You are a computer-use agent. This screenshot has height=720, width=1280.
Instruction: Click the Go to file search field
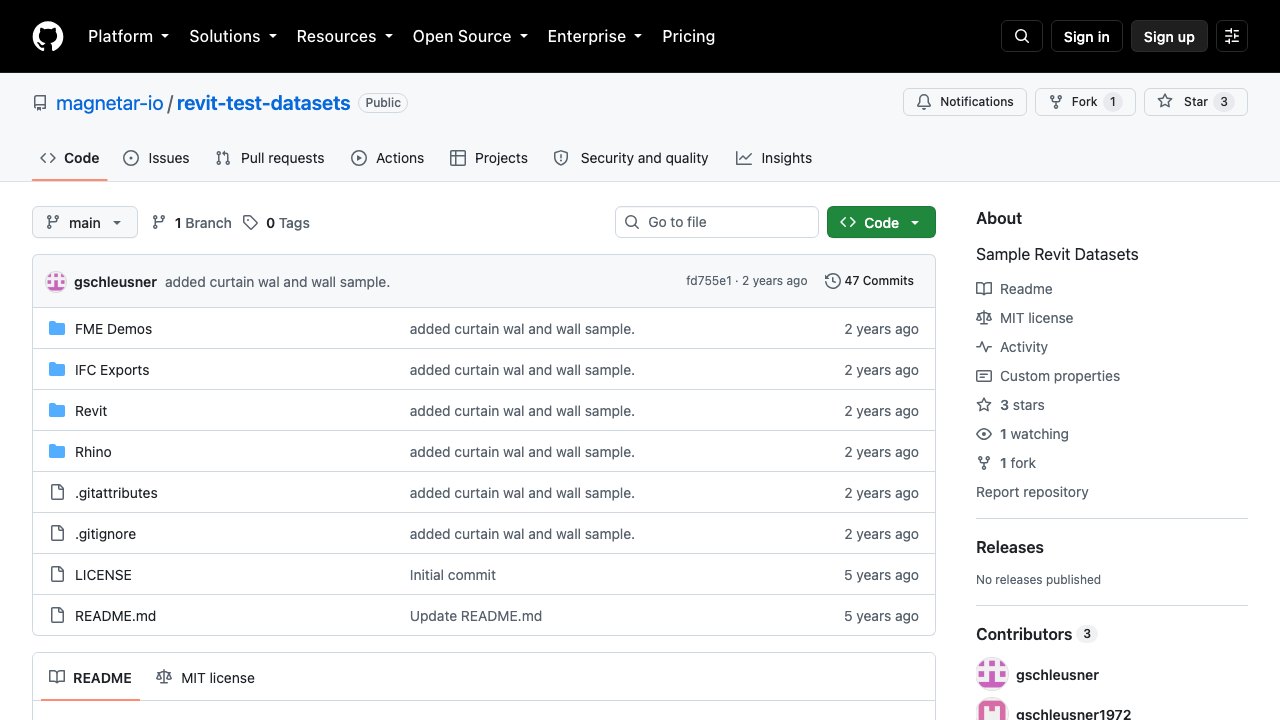[x=717, y=222]
